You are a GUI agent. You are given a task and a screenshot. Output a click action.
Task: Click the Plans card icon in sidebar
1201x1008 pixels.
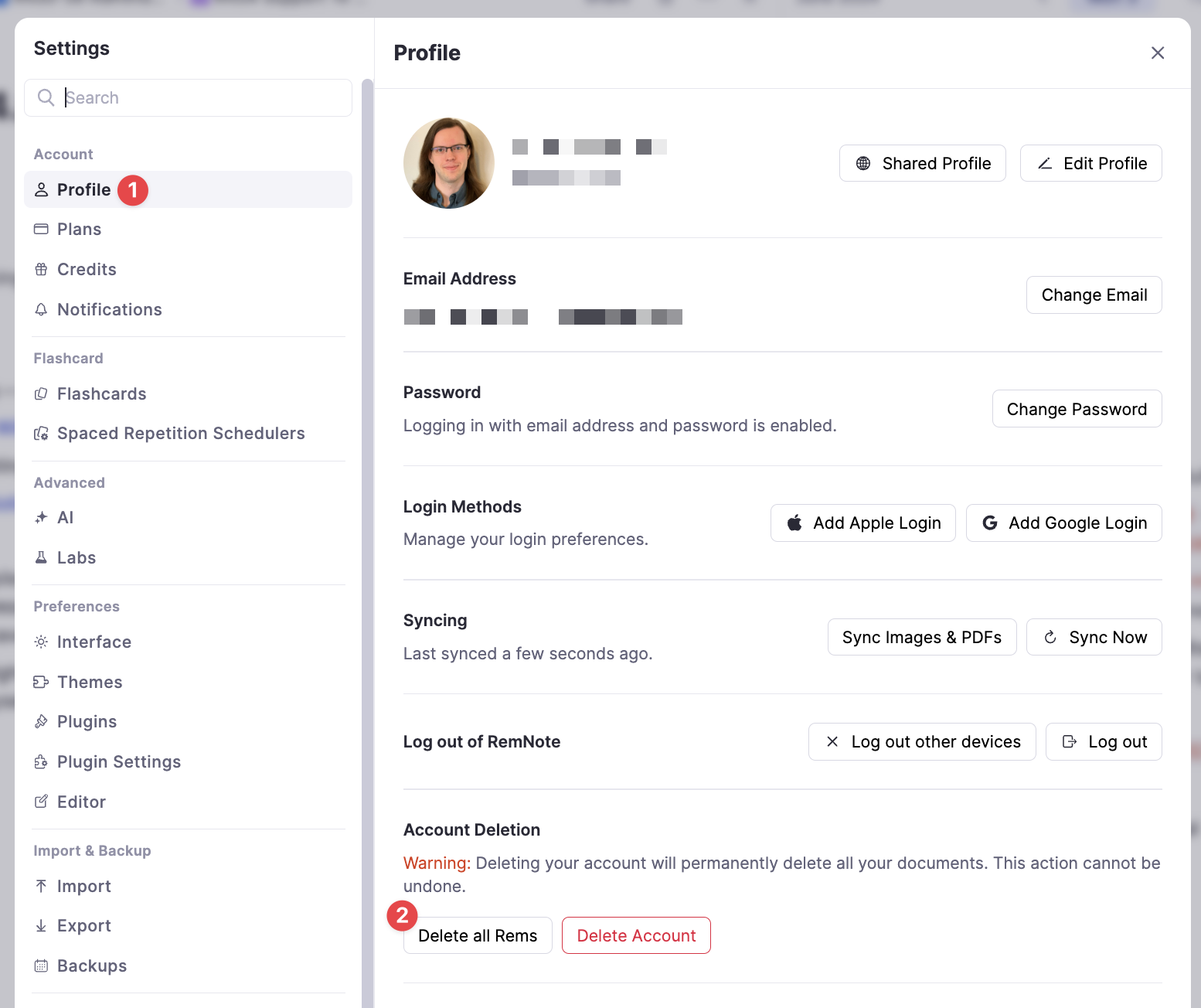coord(41,230)
